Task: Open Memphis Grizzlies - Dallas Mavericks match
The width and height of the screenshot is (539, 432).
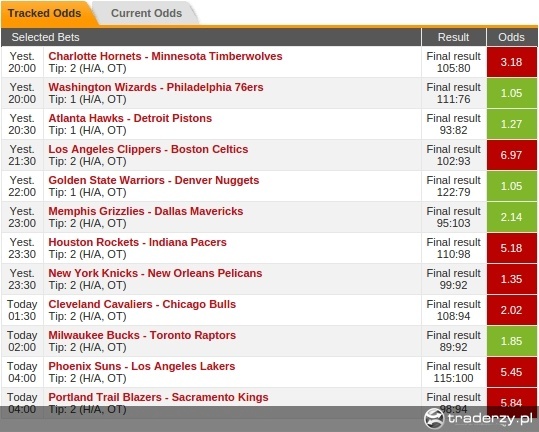Action: tap(146, 211)
